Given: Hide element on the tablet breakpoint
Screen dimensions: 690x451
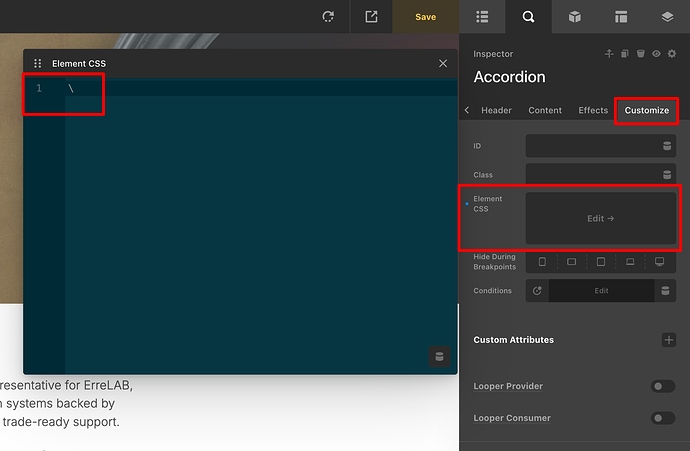Looking at the screenshot, I should coord(601,262).
